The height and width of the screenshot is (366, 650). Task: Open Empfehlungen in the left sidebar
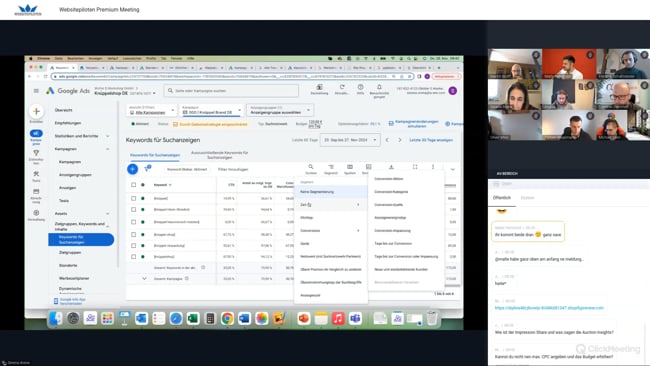(x=68, y=123)
